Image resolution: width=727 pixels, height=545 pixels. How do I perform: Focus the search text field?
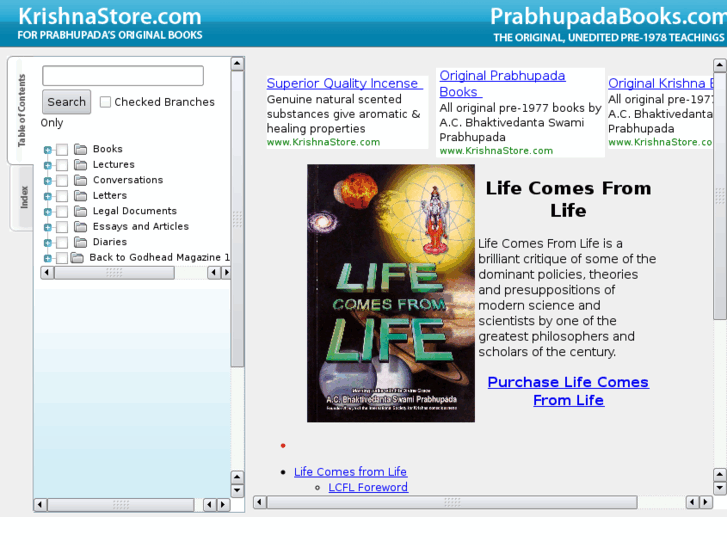pyautogui.click(x=123, y=76)
